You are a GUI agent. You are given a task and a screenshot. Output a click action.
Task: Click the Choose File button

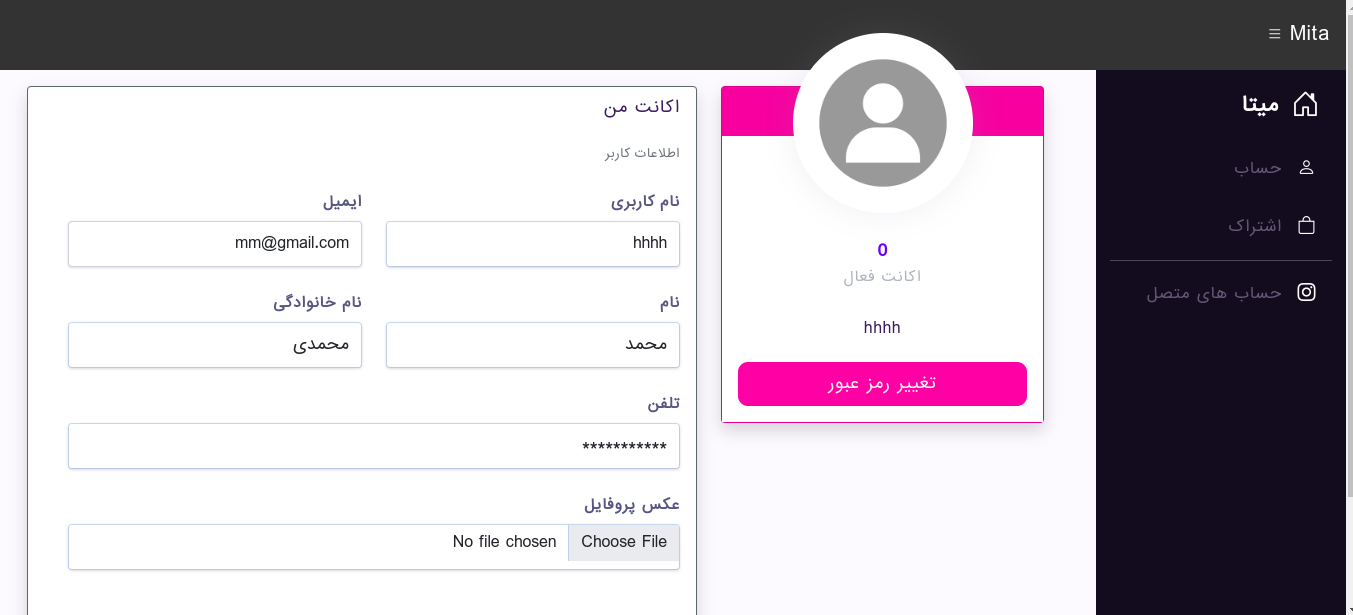pos(624,542)
